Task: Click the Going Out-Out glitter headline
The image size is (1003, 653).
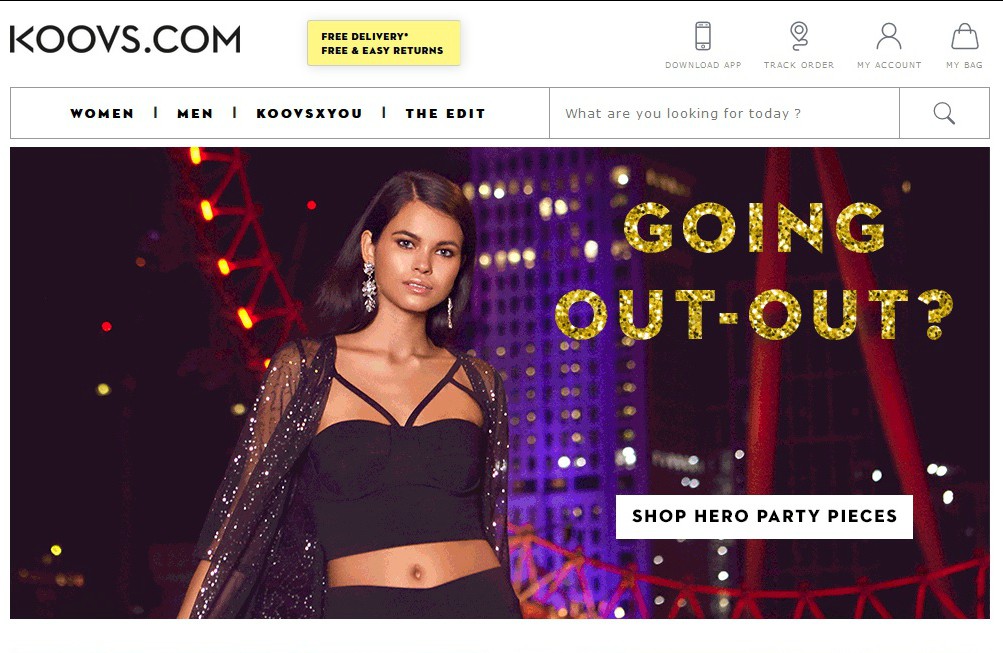Action: [754, 271]
